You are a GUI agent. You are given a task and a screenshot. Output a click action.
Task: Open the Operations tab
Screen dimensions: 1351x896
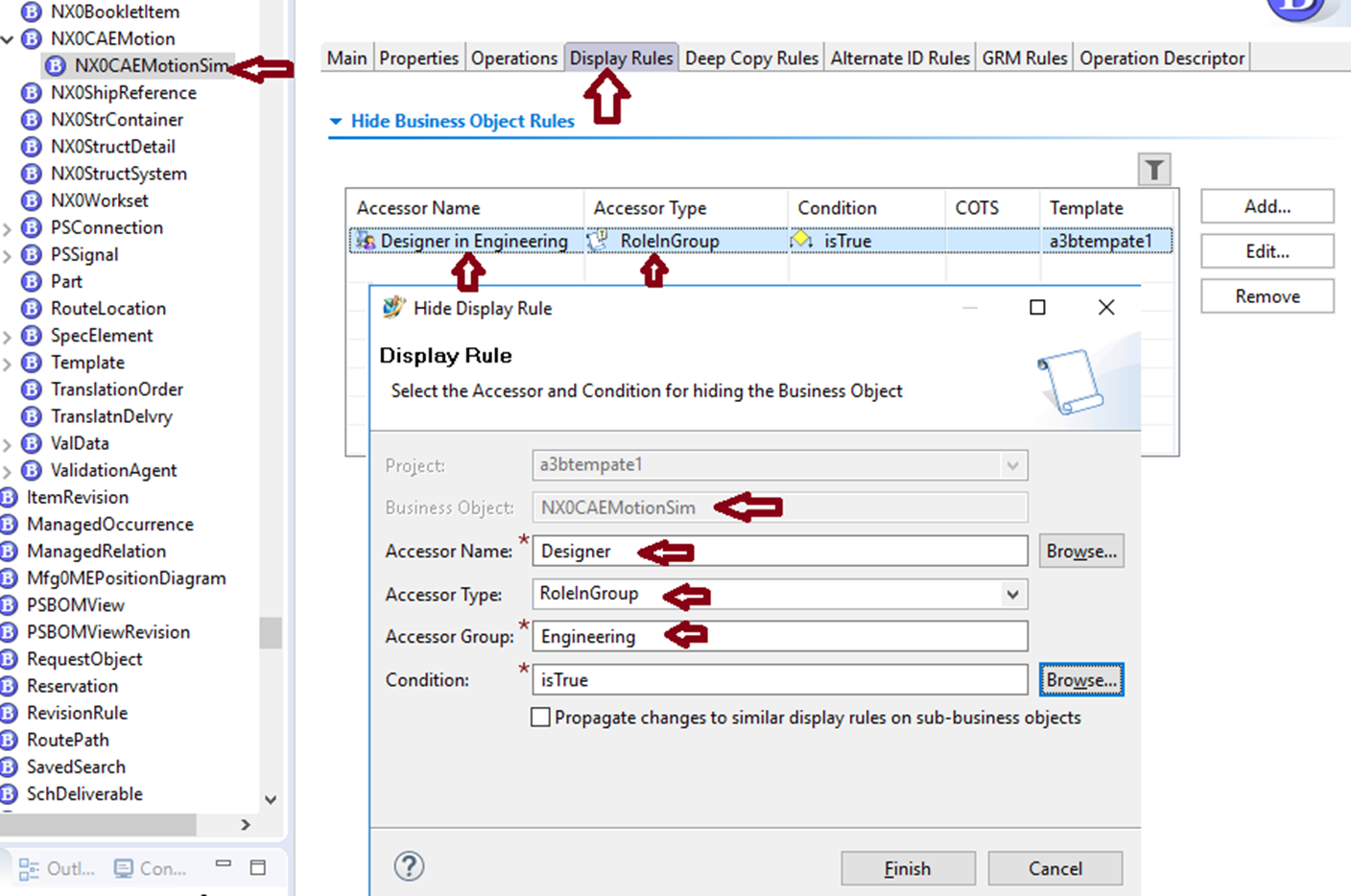(x=514, y=59)
